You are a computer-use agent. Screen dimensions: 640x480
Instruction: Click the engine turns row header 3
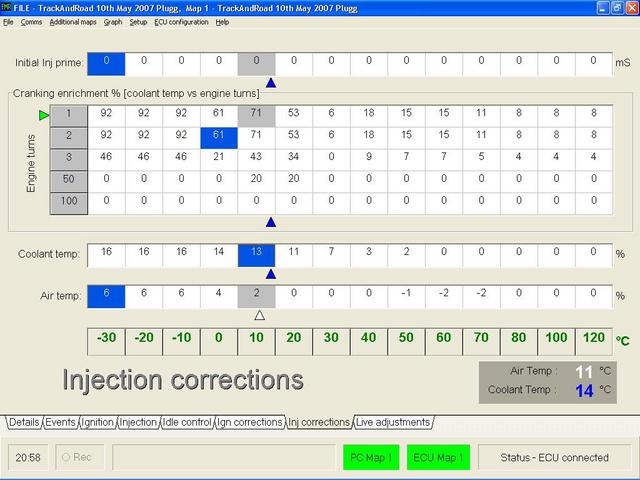point(69,160)
